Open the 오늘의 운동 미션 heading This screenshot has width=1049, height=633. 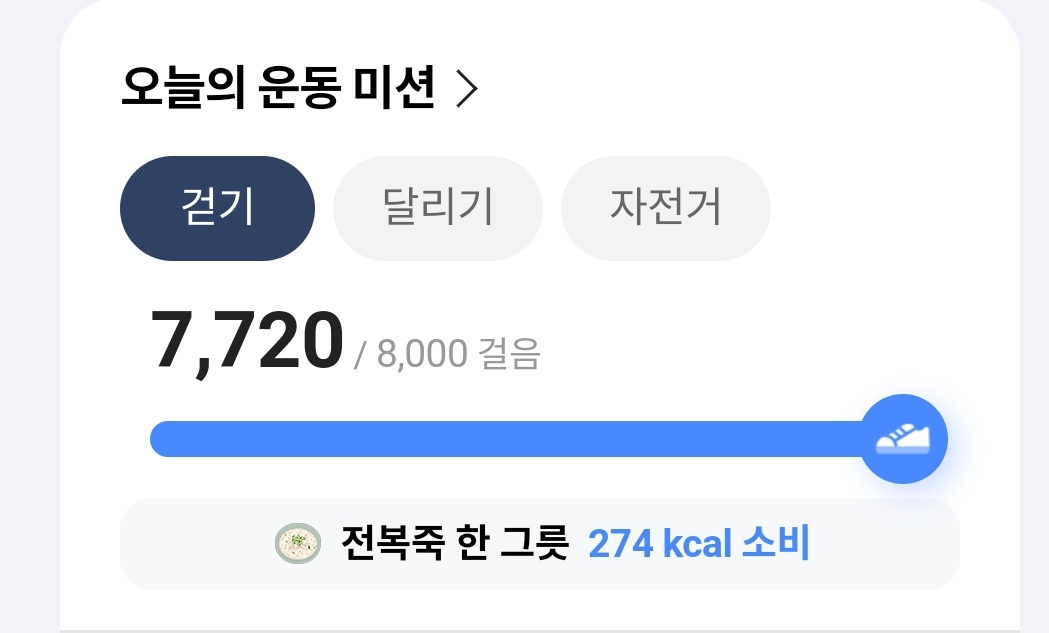coord(278,91)
